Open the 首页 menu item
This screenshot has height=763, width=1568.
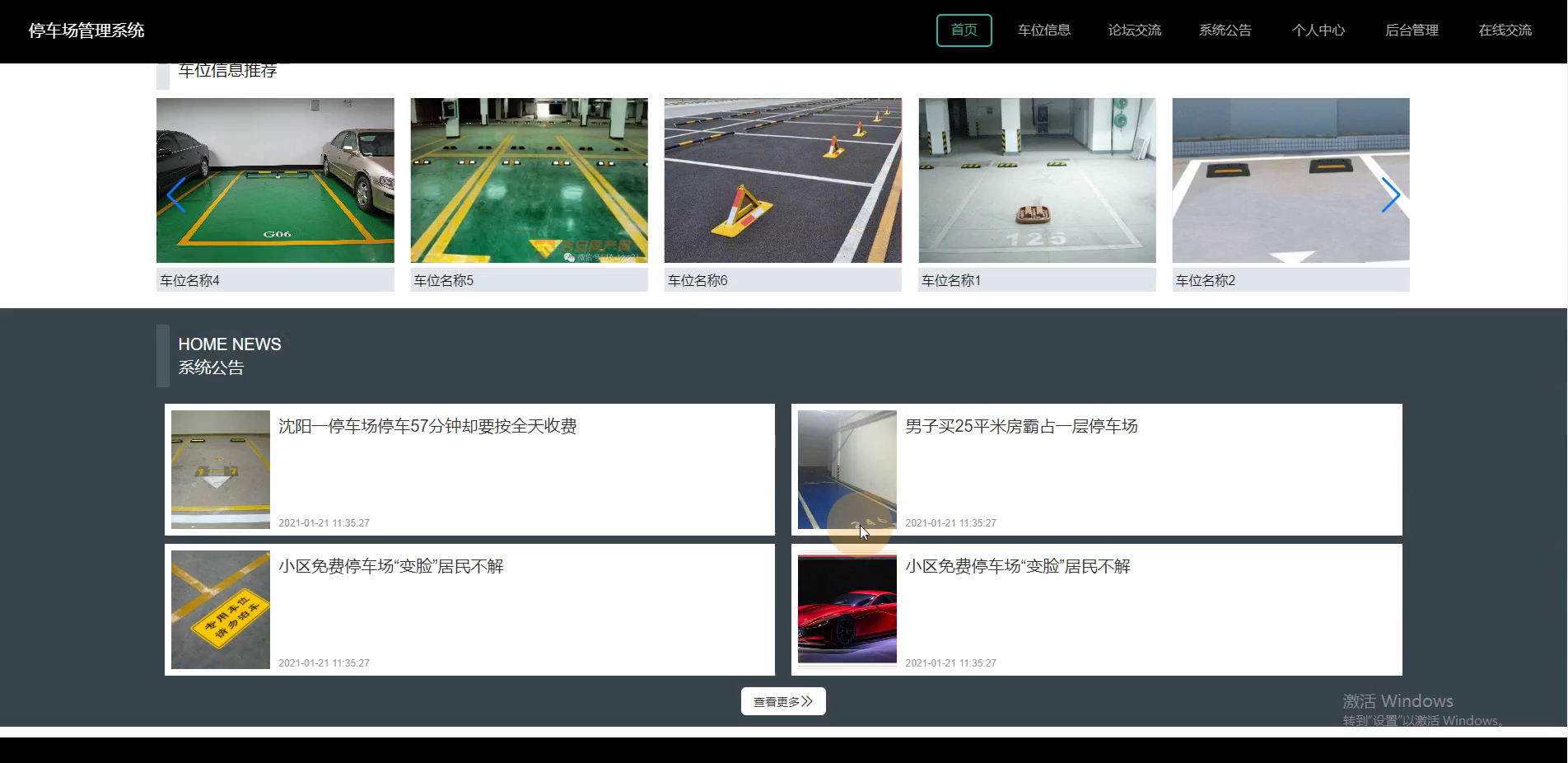click(x=964, y=30)
